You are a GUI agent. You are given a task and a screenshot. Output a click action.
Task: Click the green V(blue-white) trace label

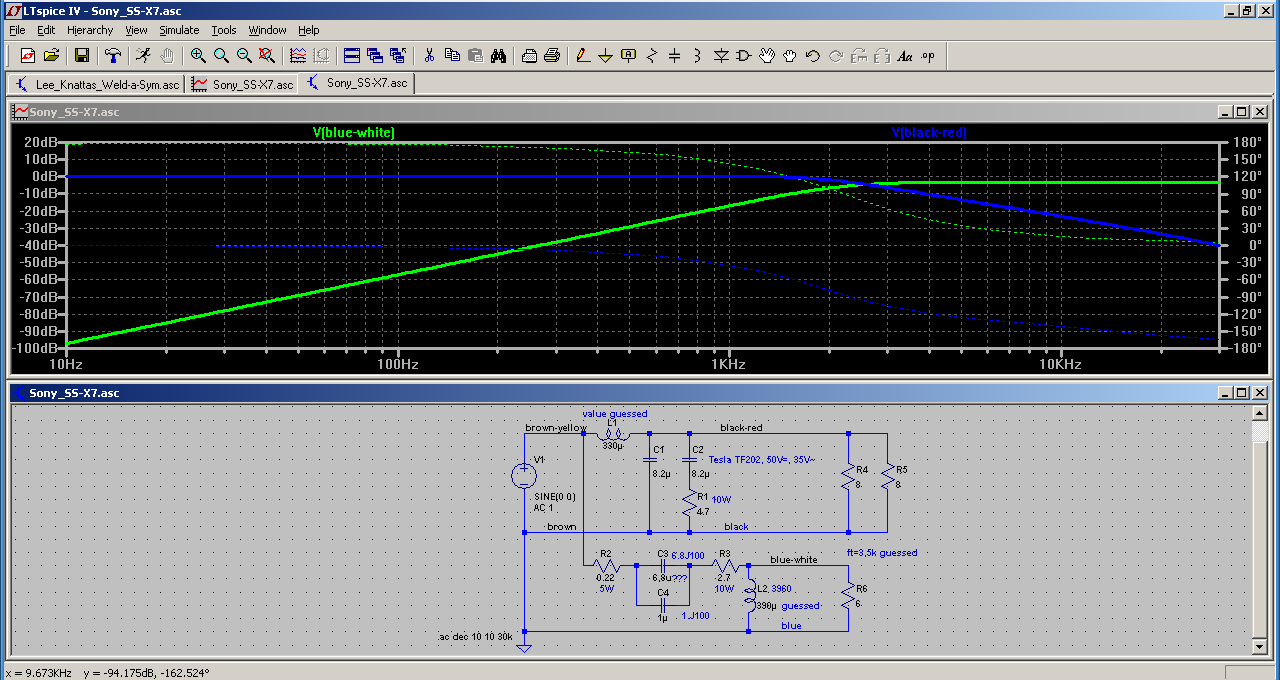pos(353,133)
